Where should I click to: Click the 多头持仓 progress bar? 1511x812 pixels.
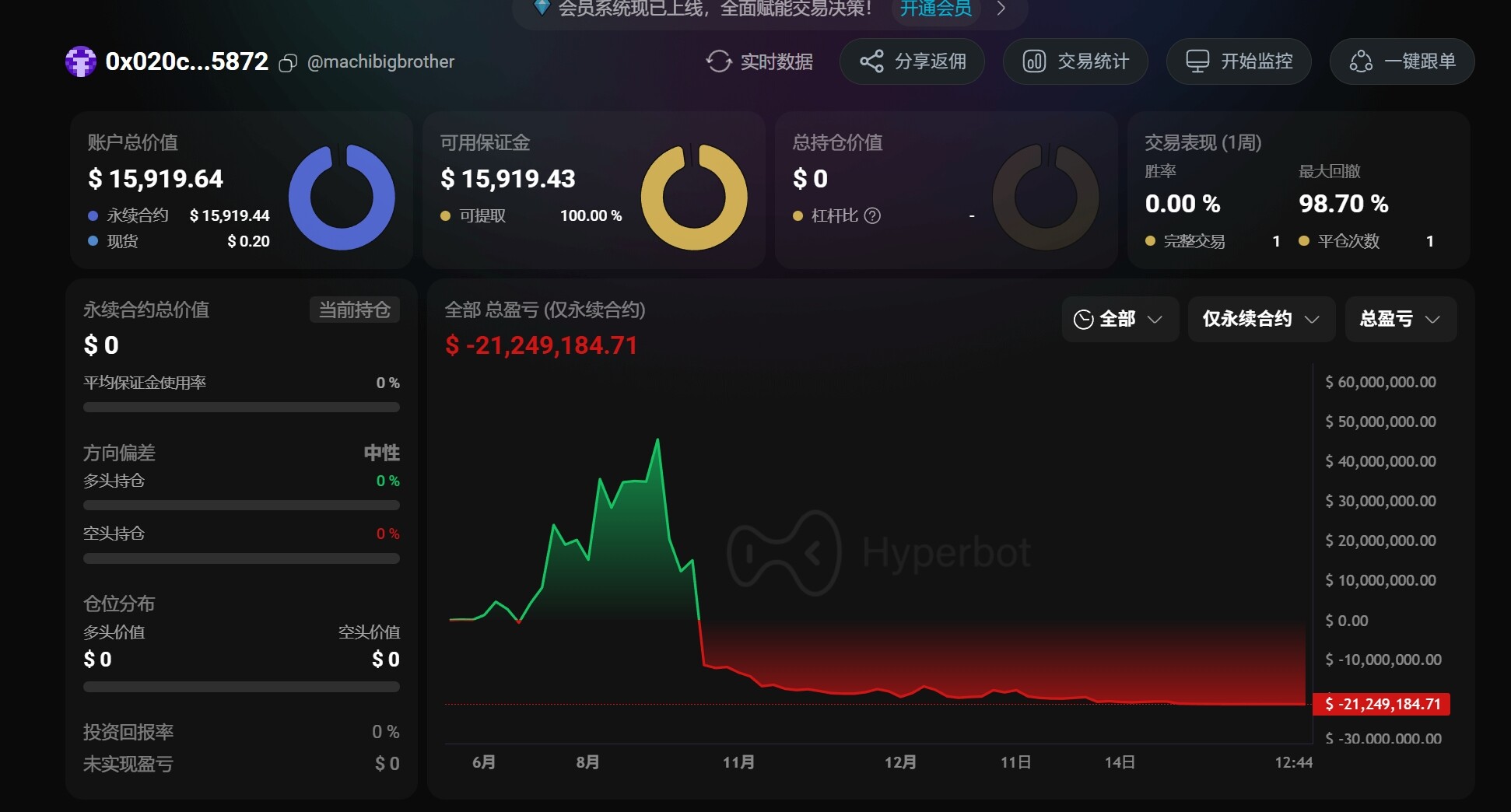241,505
